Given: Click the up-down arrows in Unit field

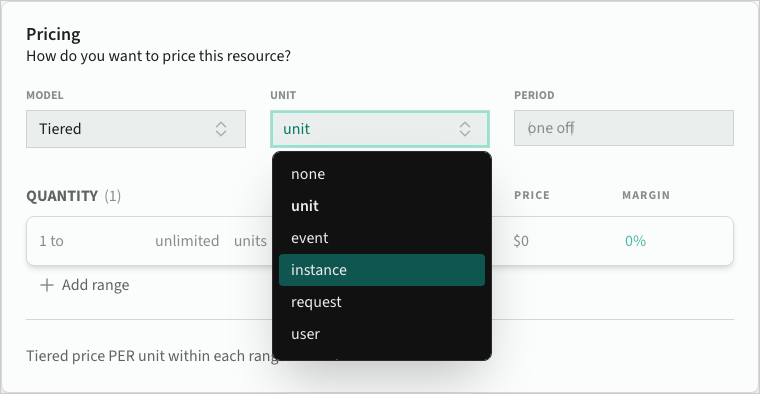Looking at the screenshot, I should pyautogui.click(x=465, y=129).
